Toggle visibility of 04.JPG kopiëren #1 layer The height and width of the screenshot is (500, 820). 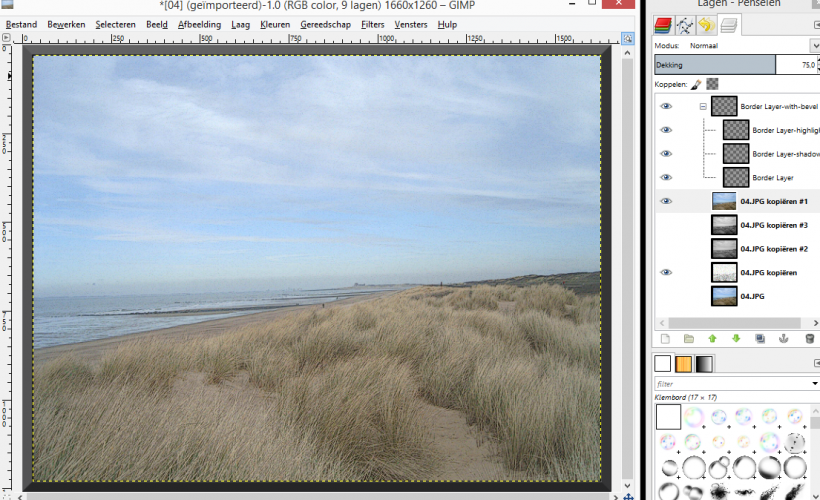(666, 201)
